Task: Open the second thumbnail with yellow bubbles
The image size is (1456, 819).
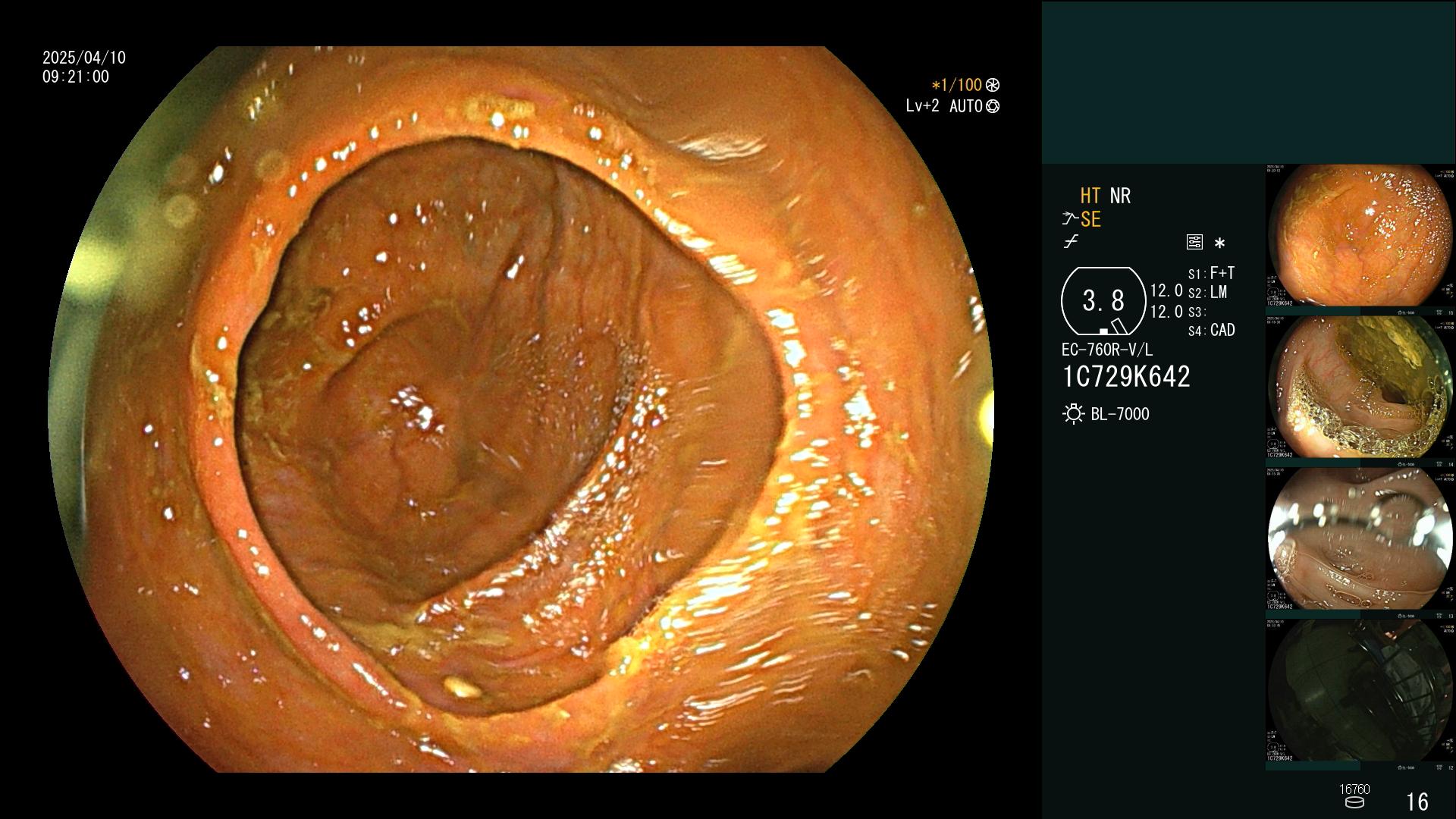Action: coord(1360,387)
